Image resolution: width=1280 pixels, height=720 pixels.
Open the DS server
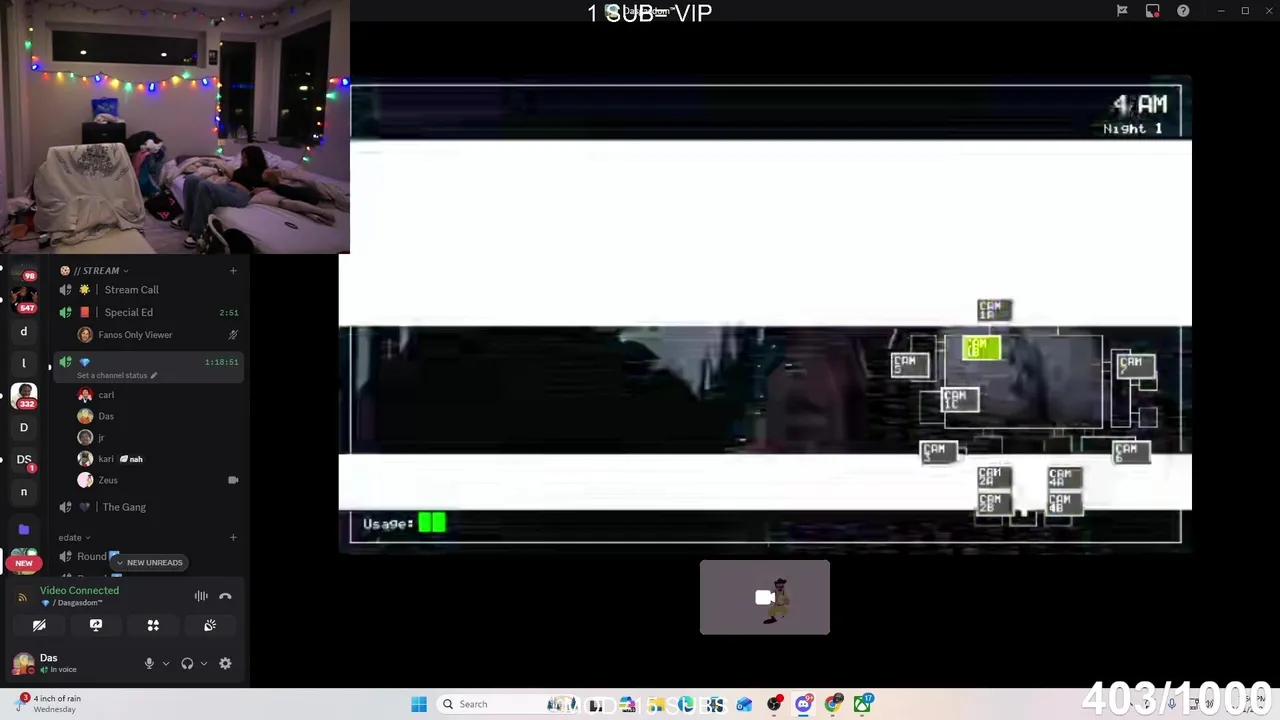(x=24, y=459)
